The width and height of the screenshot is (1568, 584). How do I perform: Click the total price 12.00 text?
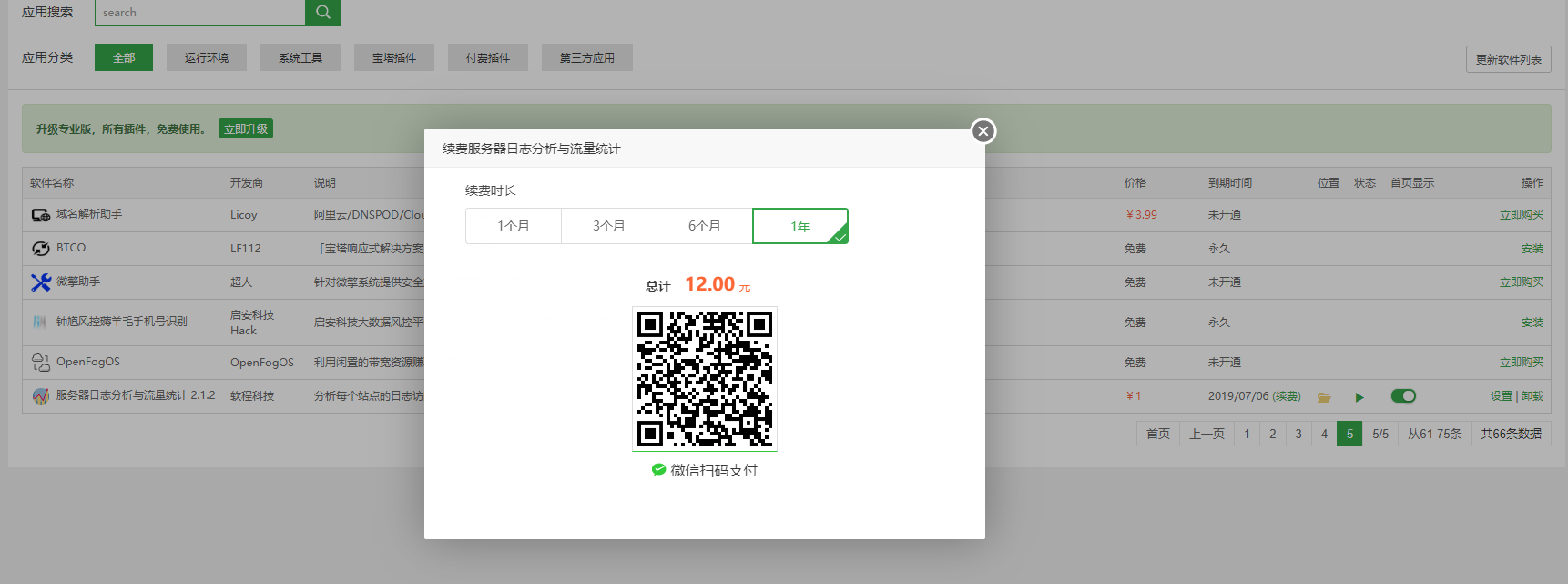(710, 284)
